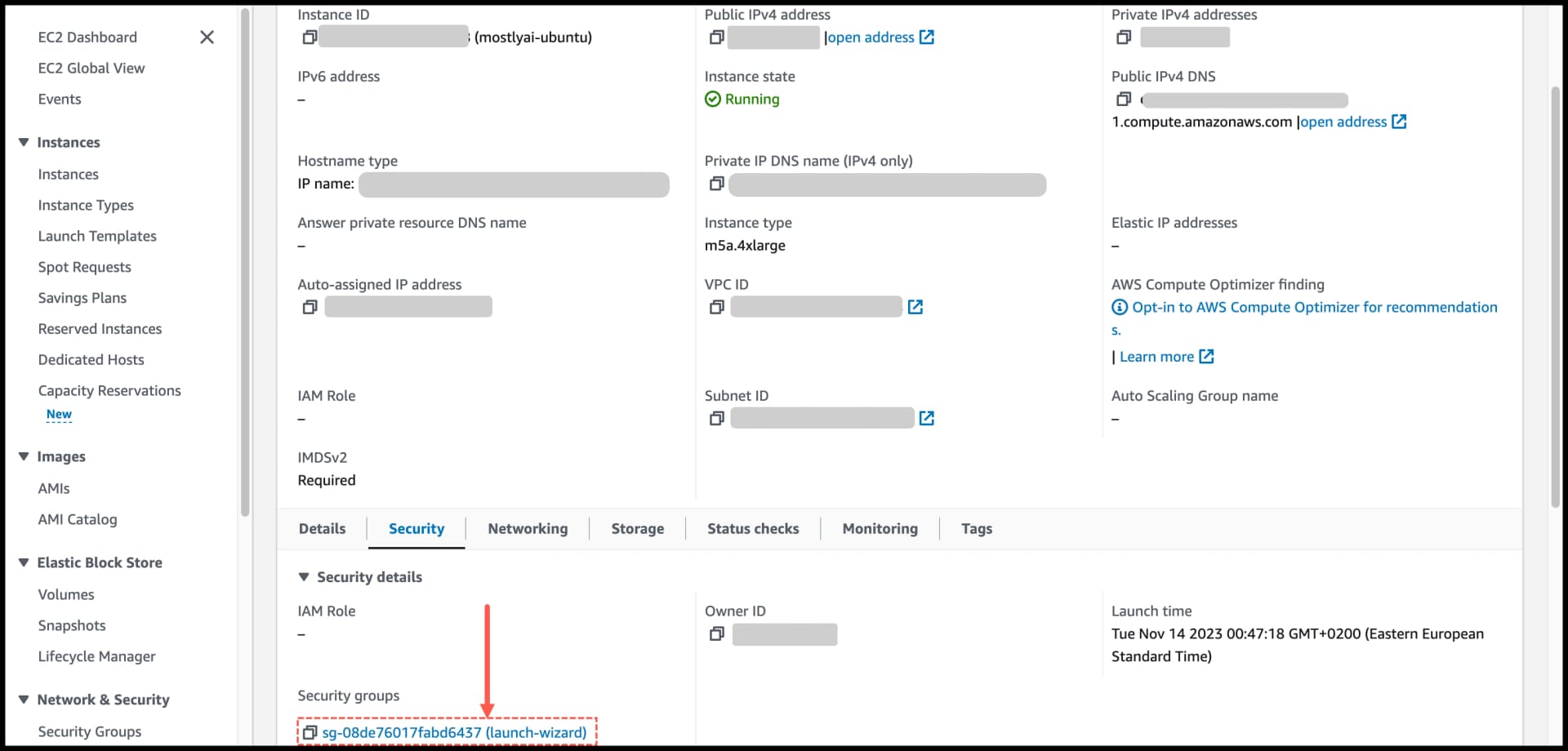Copy the Public IPv4 DNS
Image resolution: width=1568 pixels, height=751 pixels.
click(x=1124, y=99)
